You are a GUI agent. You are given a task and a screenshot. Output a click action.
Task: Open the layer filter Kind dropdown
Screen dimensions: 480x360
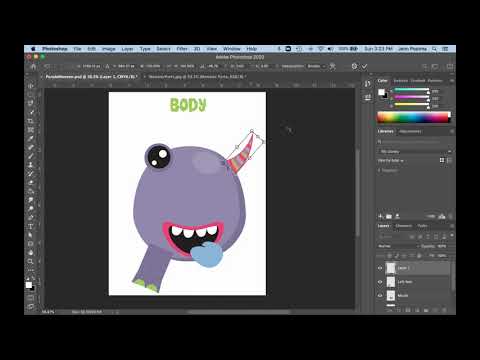(x=393, y=237)
